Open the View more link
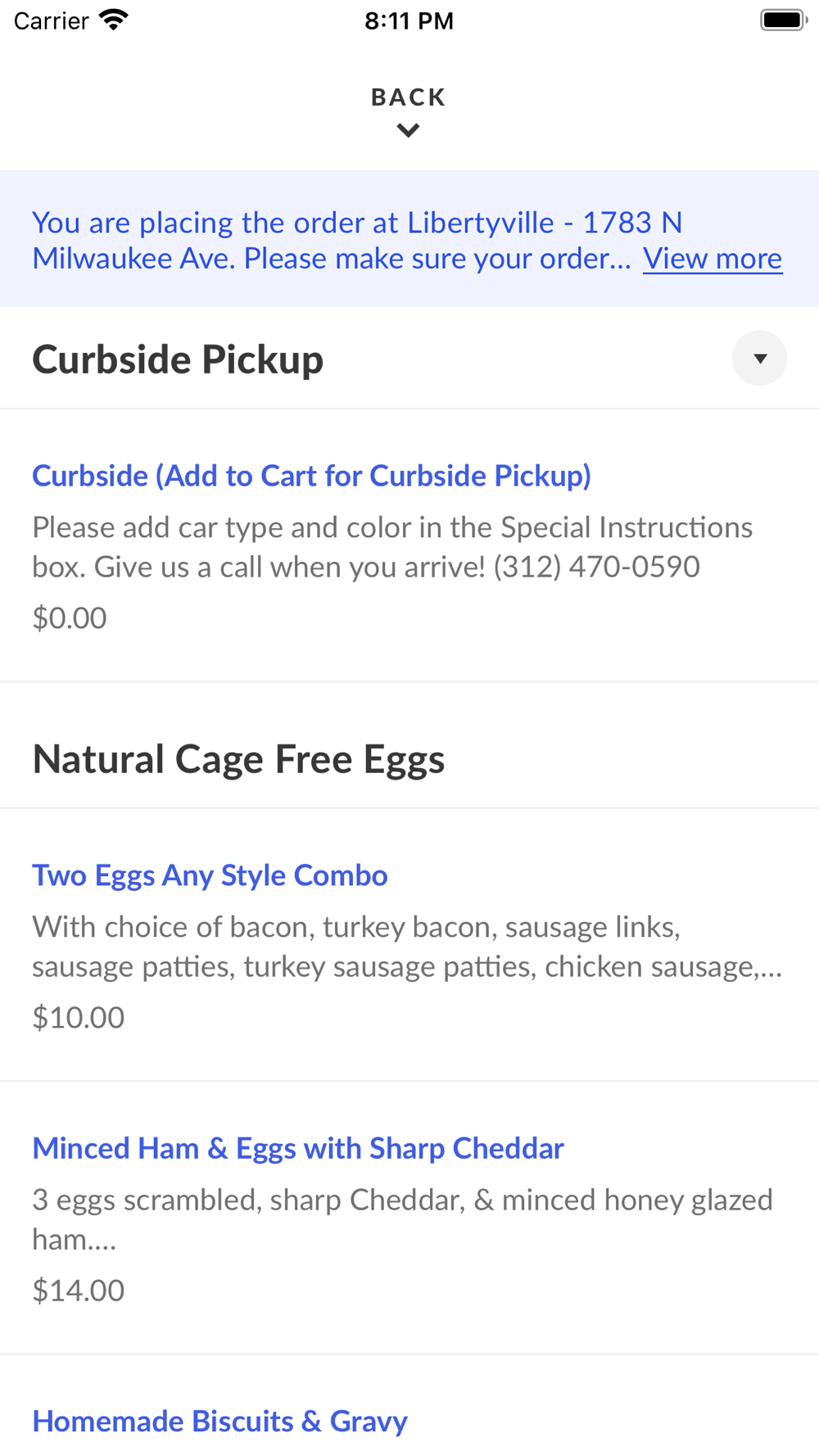 click(712, 259)
